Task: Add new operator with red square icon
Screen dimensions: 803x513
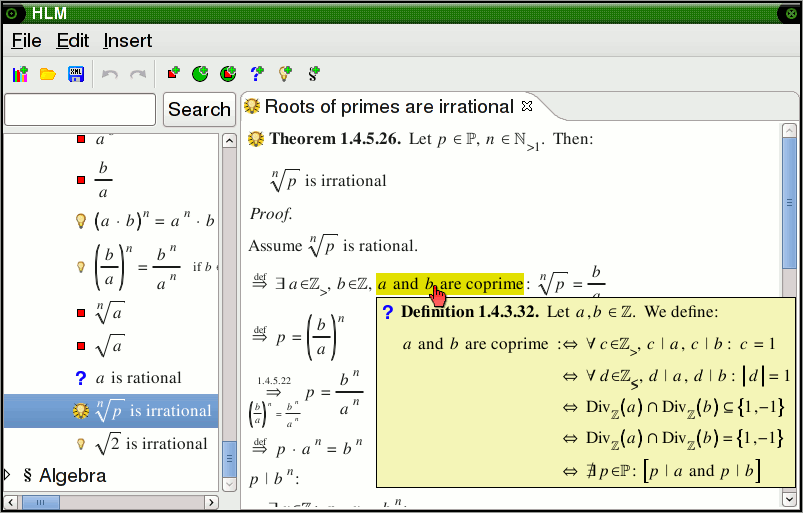Action: pos(173,74)
